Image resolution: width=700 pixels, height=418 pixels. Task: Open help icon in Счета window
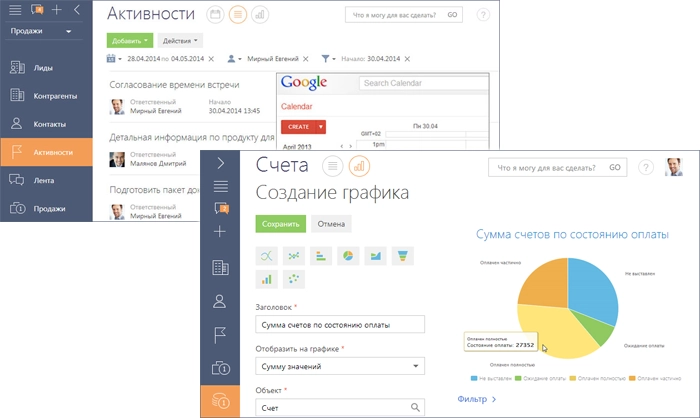(645, 168)
